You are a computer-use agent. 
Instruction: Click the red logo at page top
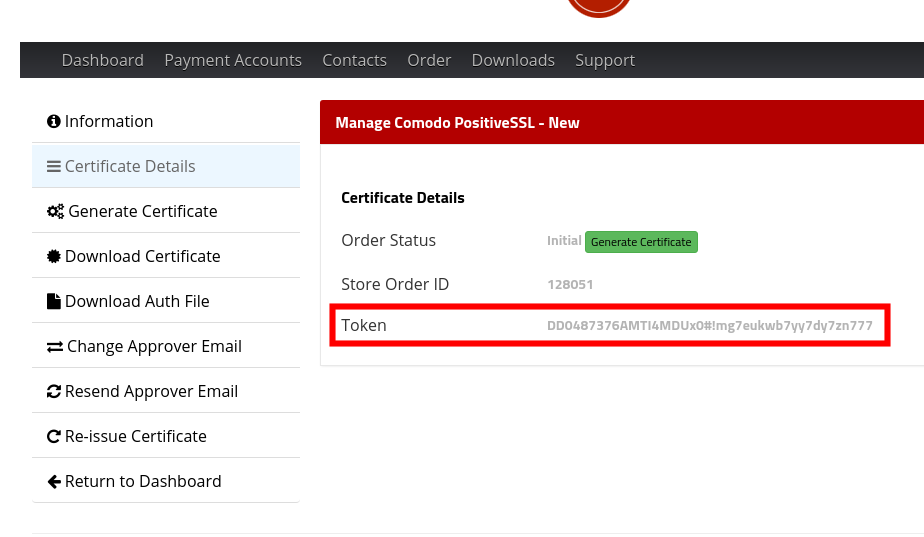pos(599,6)
